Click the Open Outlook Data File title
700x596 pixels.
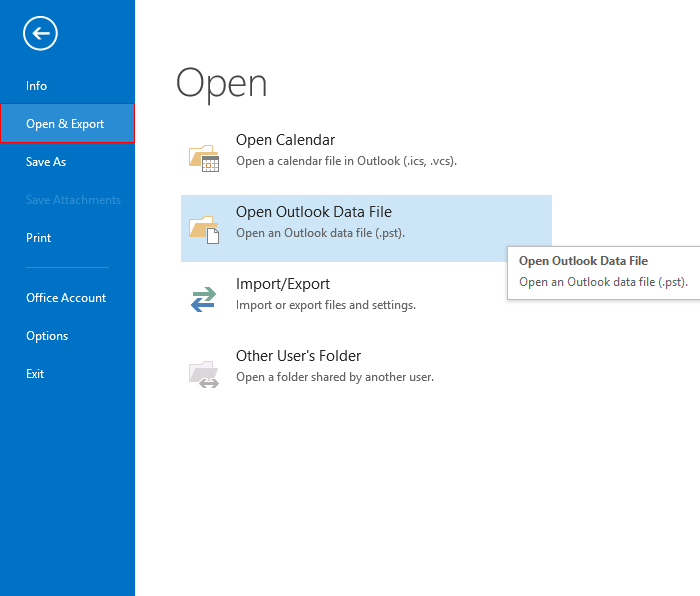tap(313, 212)
